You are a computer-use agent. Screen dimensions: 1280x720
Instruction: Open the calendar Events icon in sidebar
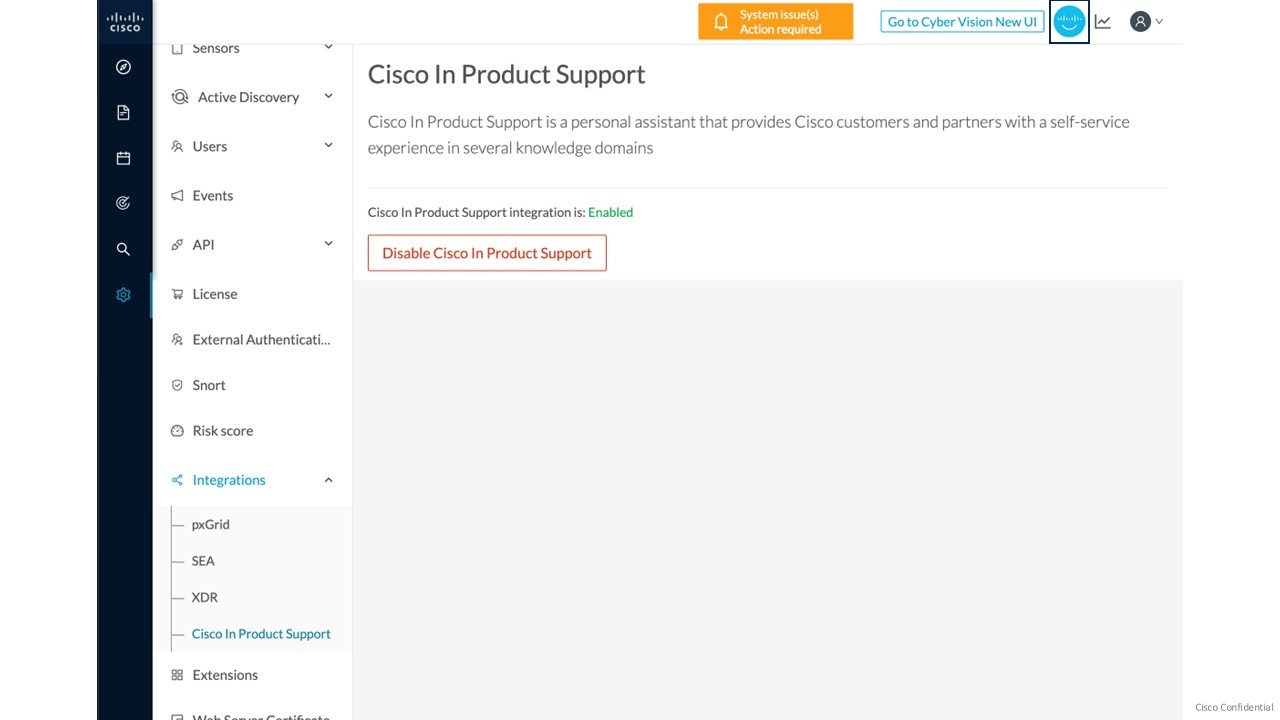click(123, 158)
